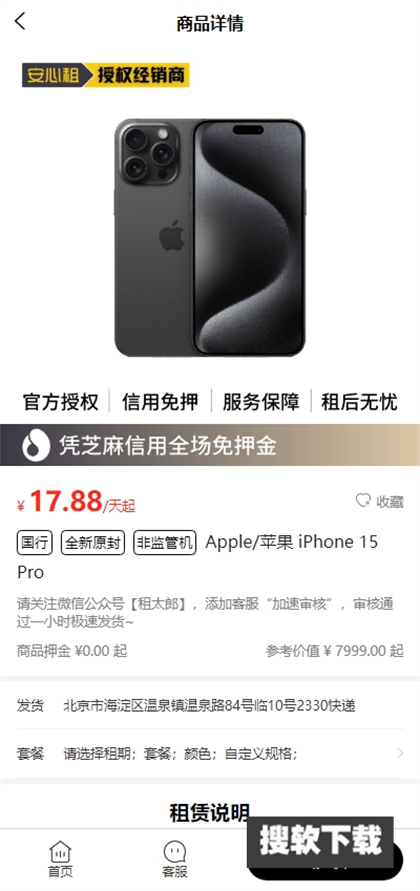Expand the 套餐 package selection chevron
Viewport: 420px width, 891px height.
pyautogui.click(x=400, y=753)
